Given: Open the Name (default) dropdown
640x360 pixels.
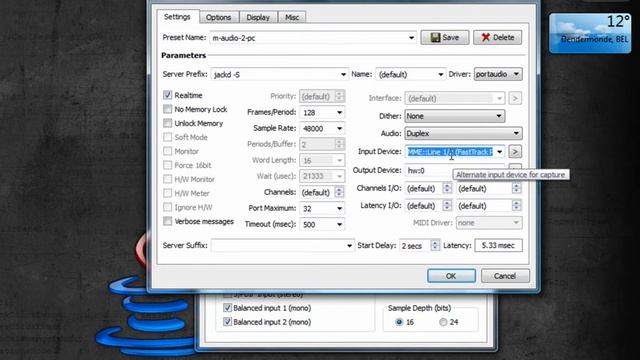Looking at the screenshot, I should point(440,75).
